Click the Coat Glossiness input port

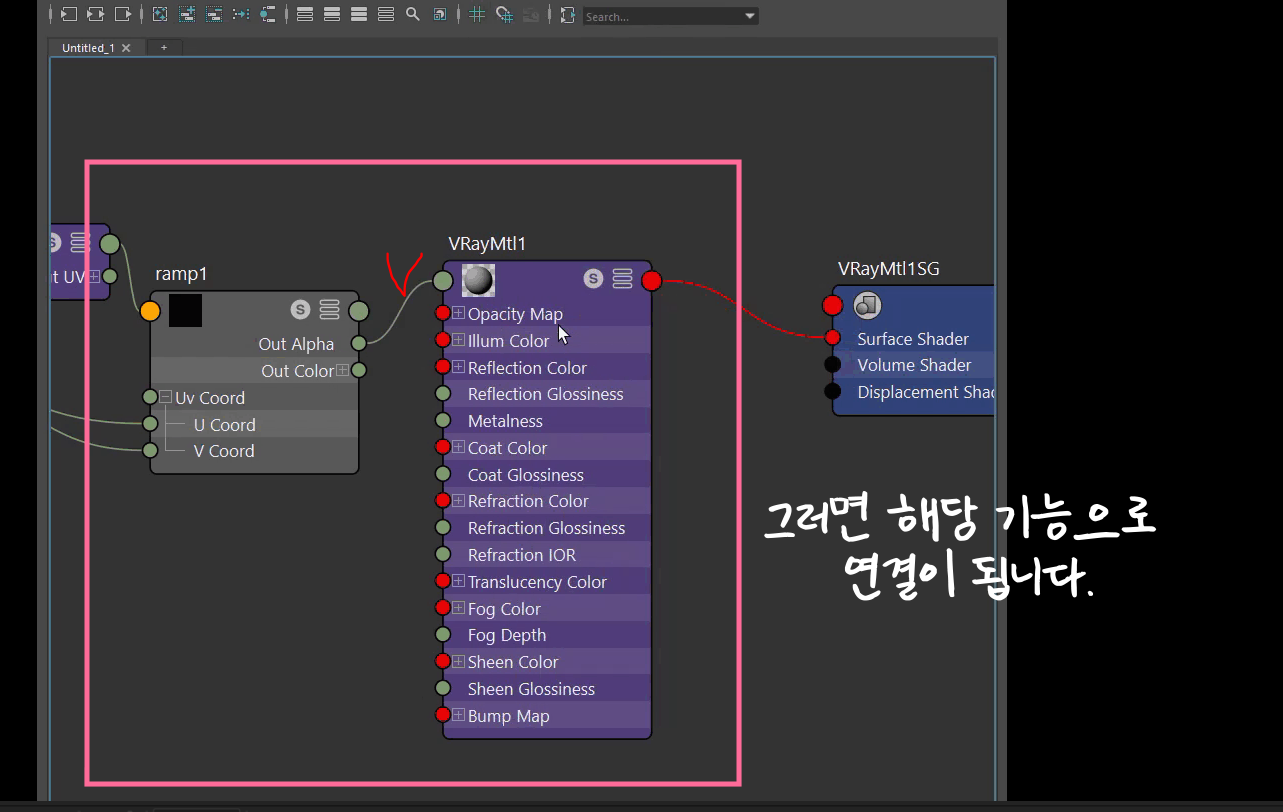pyautogui.click(x=443, y=474)
